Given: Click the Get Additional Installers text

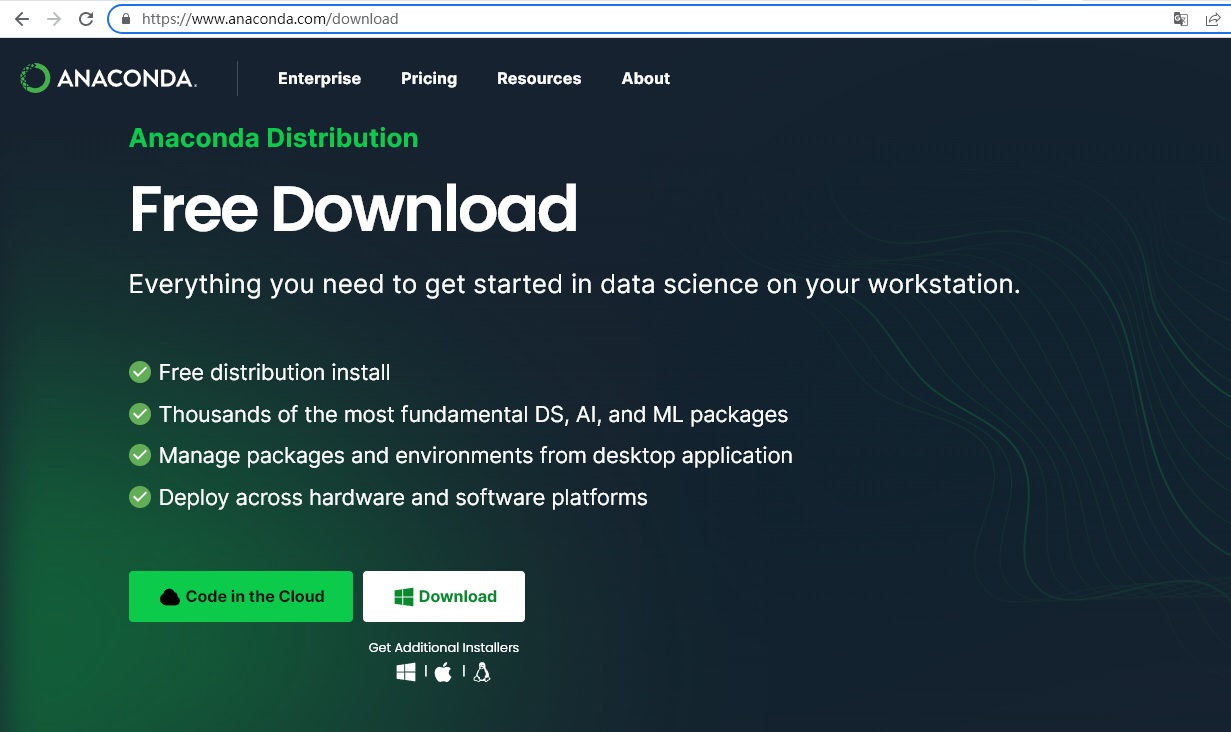Looking at the screenshot, I should click(x=444, y=648).
